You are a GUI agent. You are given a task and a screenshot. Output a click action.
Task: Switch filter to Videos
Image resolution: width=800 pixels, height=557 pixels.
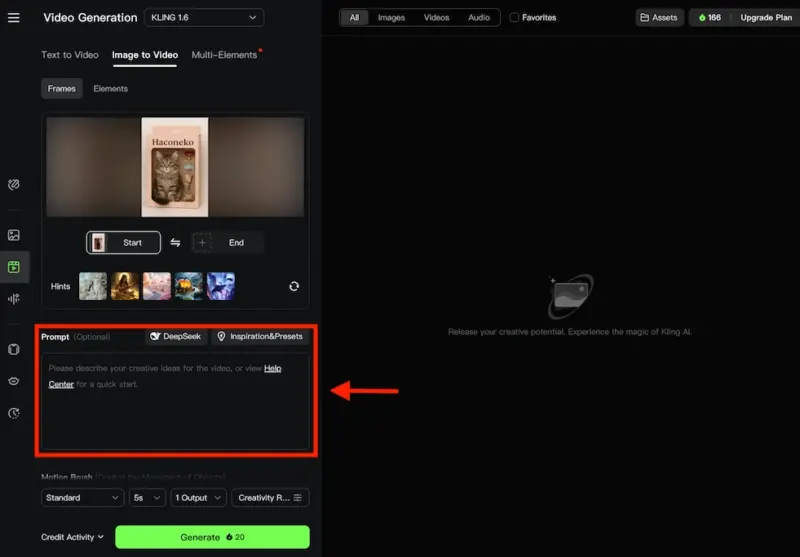click(x=436, y=17)
